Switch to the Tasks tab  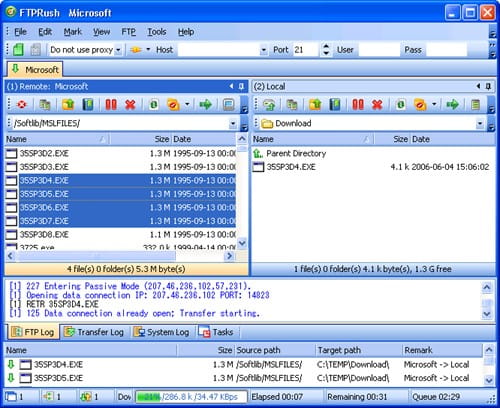pyautogui.click(x=215, y=332)
